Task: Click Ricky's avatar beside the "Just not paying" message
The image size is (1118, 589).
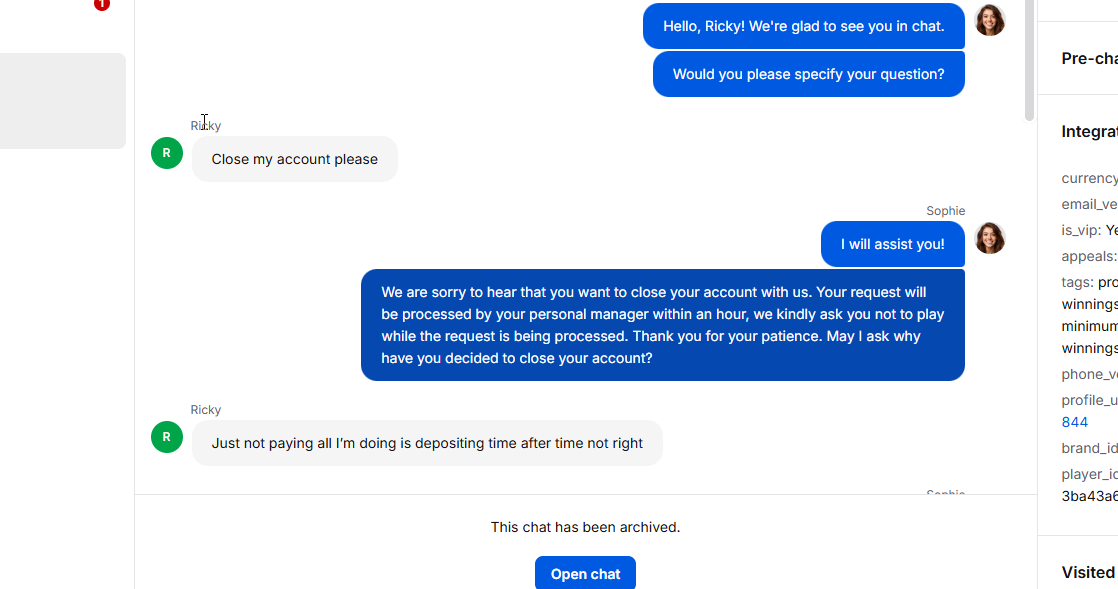Action: click(167, 437)
